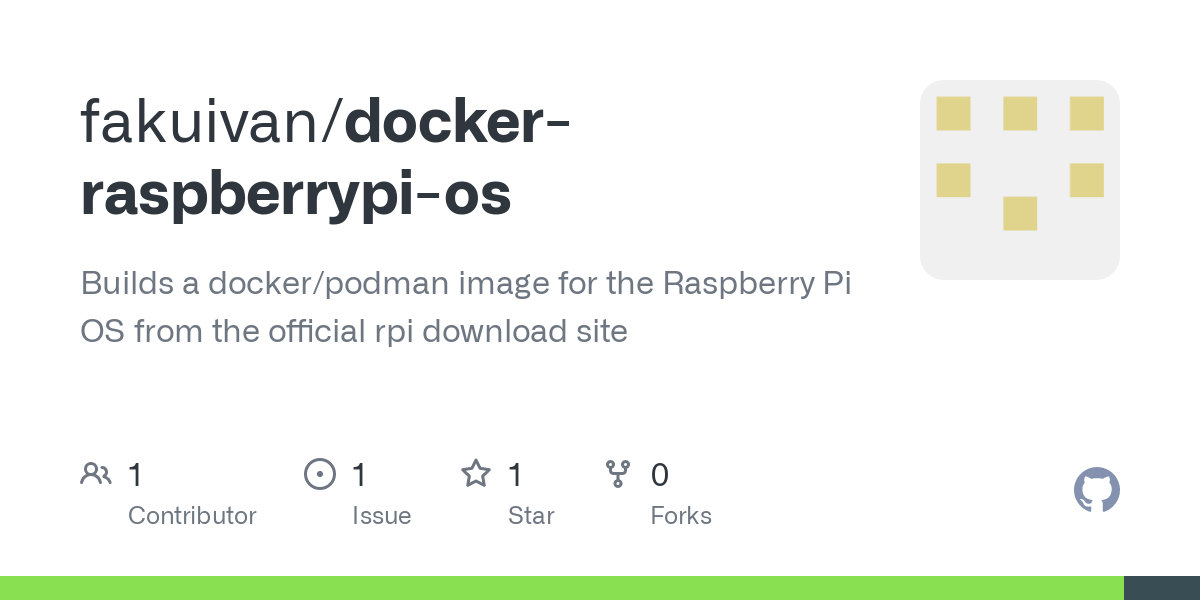Click the green language bar segment
This screenshot has height=600, width=1200.
(562, 588)
